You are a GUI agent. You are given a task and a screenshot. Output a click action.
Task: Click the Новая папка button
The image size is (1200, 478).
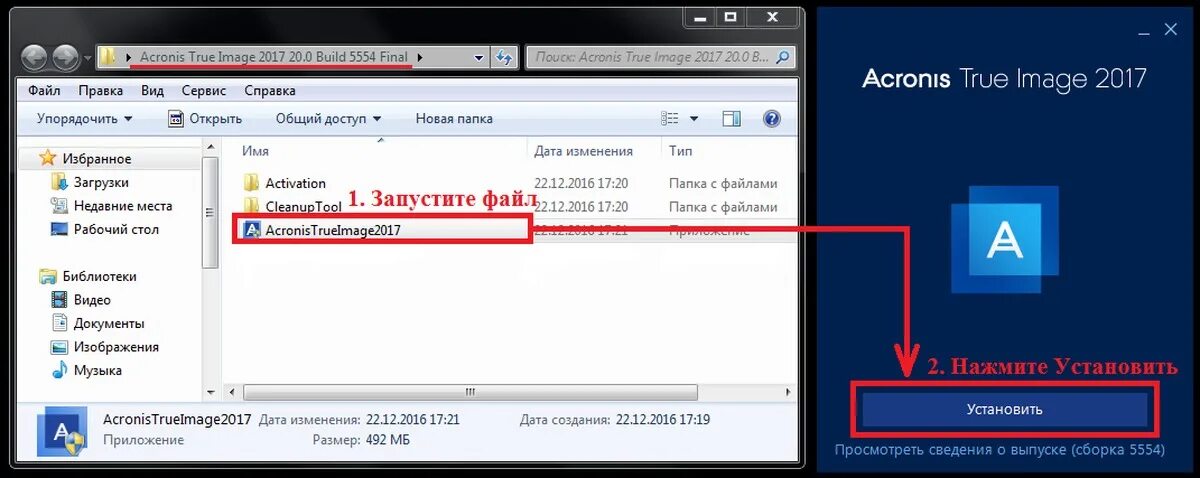[454, 118]
